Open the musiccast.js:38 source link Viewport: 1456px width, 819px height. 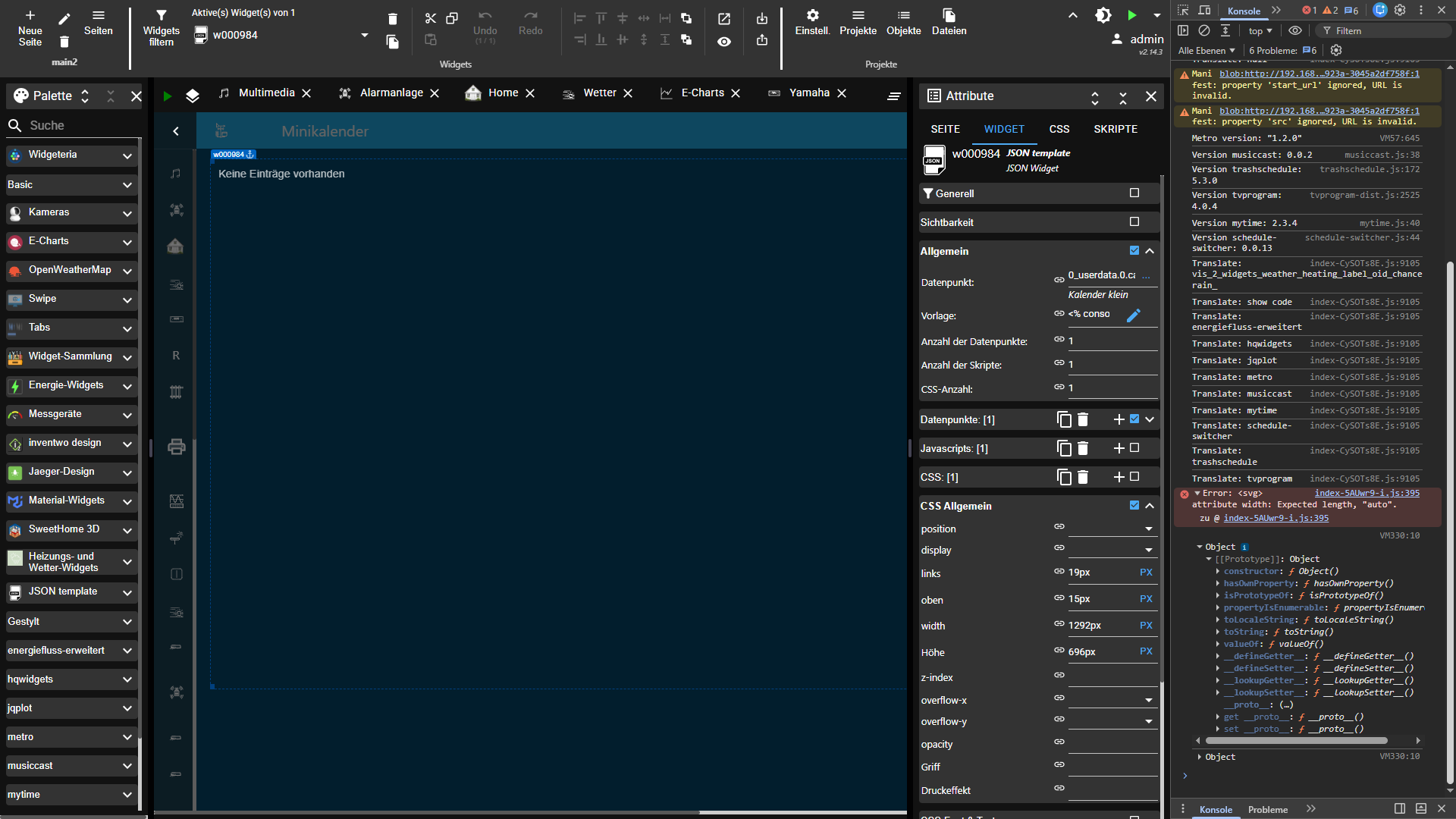point(1382,155)
